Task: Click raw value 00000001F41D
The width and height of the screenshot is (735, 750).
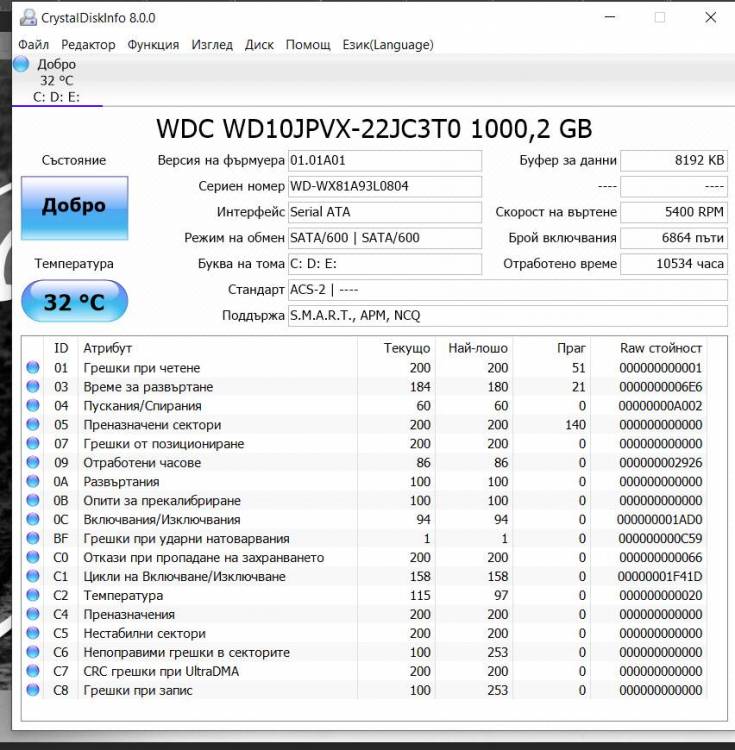Action: 660,576
